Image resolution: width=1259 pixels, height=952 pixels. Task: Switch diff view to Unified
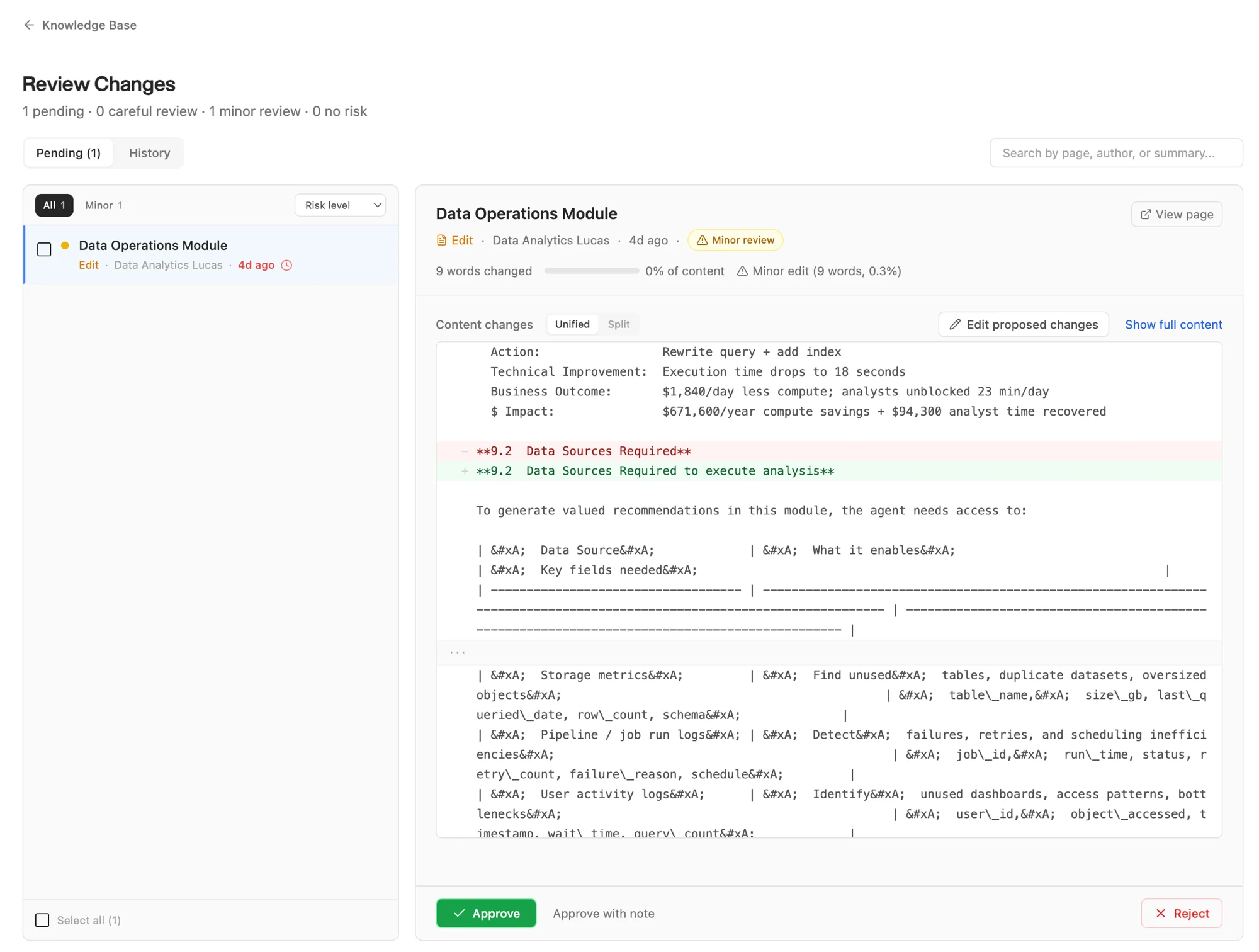[x=572, y=324]
